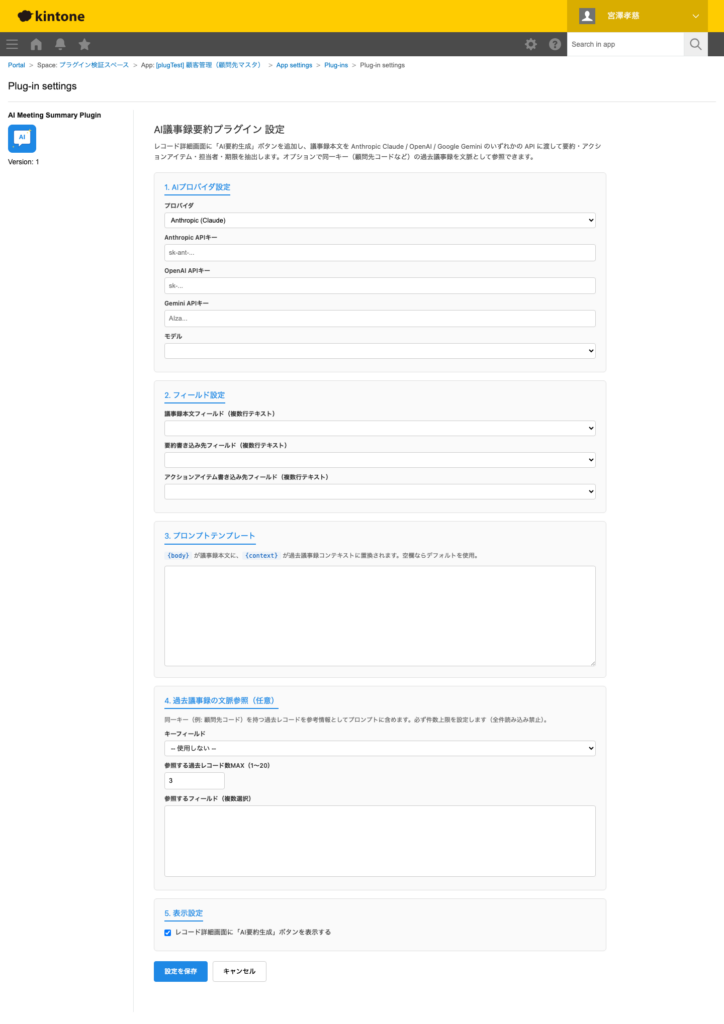This screenshot has height=1024, width=724.
Task: Click the App settings breadcrumb link
Action: click(x=294, y=65)
